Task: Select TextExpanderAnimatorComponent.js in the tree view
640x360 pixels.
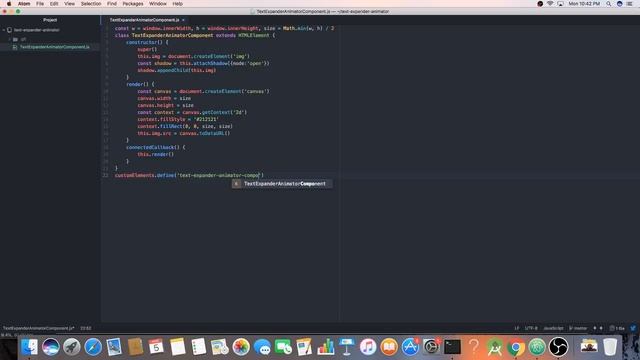Action: click(x=54, y=47)
